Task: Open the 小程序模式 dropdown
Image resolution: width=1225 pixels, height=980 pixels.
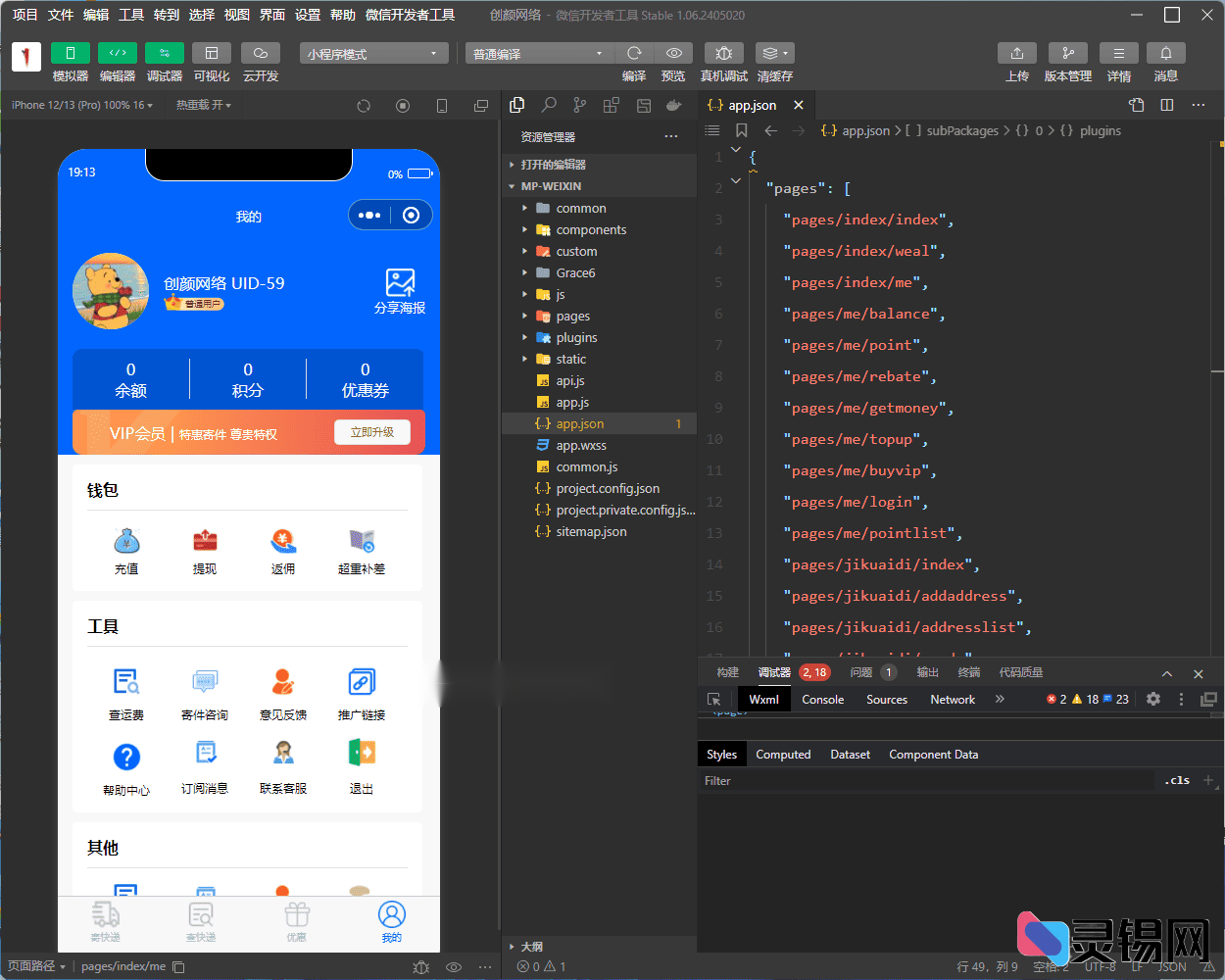Action: coord(372,54)
